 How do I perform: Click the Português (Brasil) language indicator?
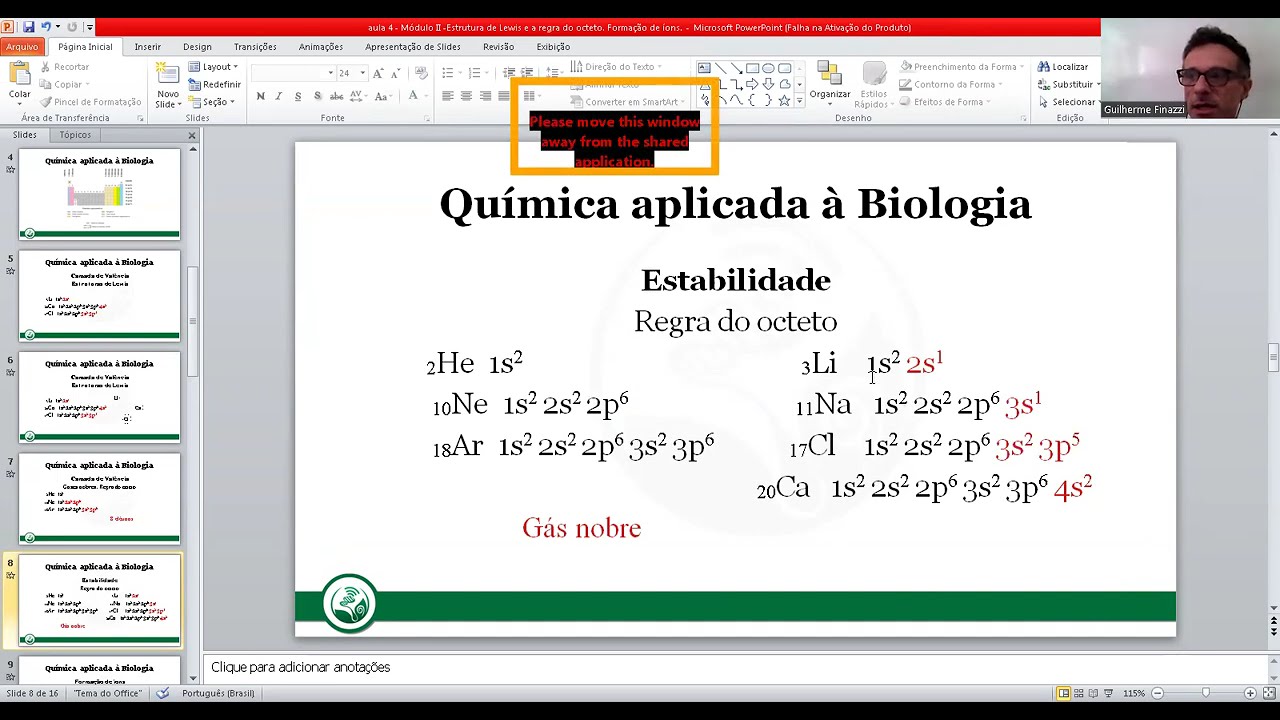coord(218,693)
